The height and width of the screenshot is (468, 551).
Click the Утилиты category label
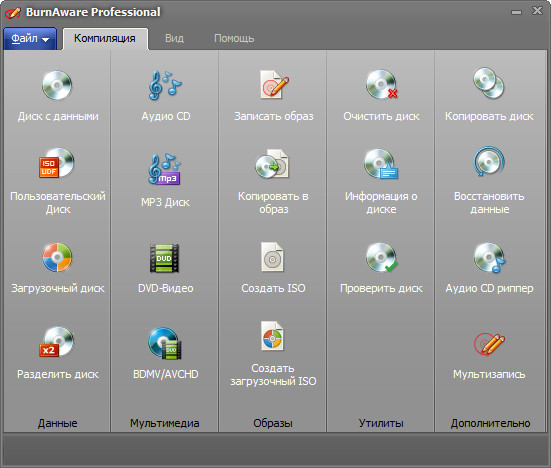(x=381, y=423)
